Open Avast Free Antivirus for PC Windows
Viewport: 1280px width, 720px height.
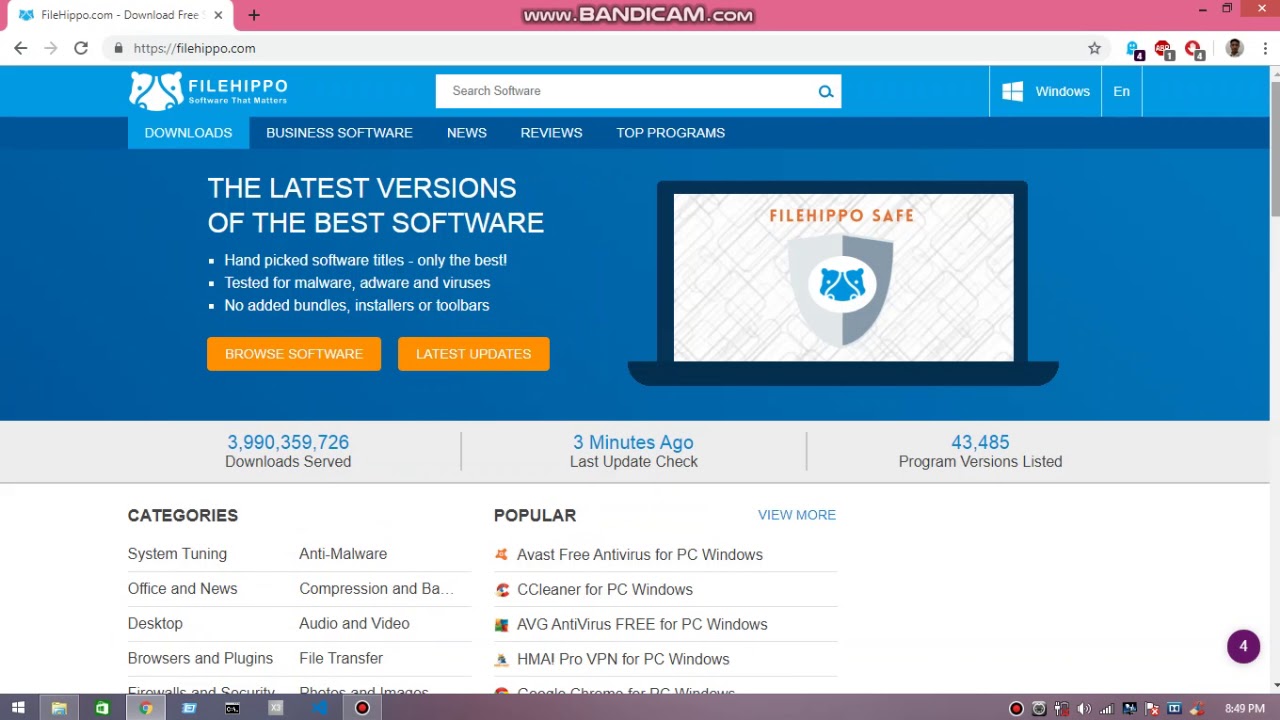click(x=640, y=554)
